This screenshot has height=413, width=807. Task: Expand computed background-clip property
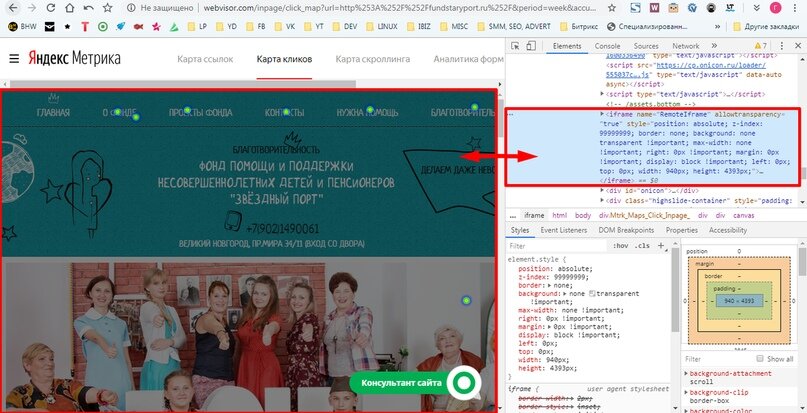686,392
